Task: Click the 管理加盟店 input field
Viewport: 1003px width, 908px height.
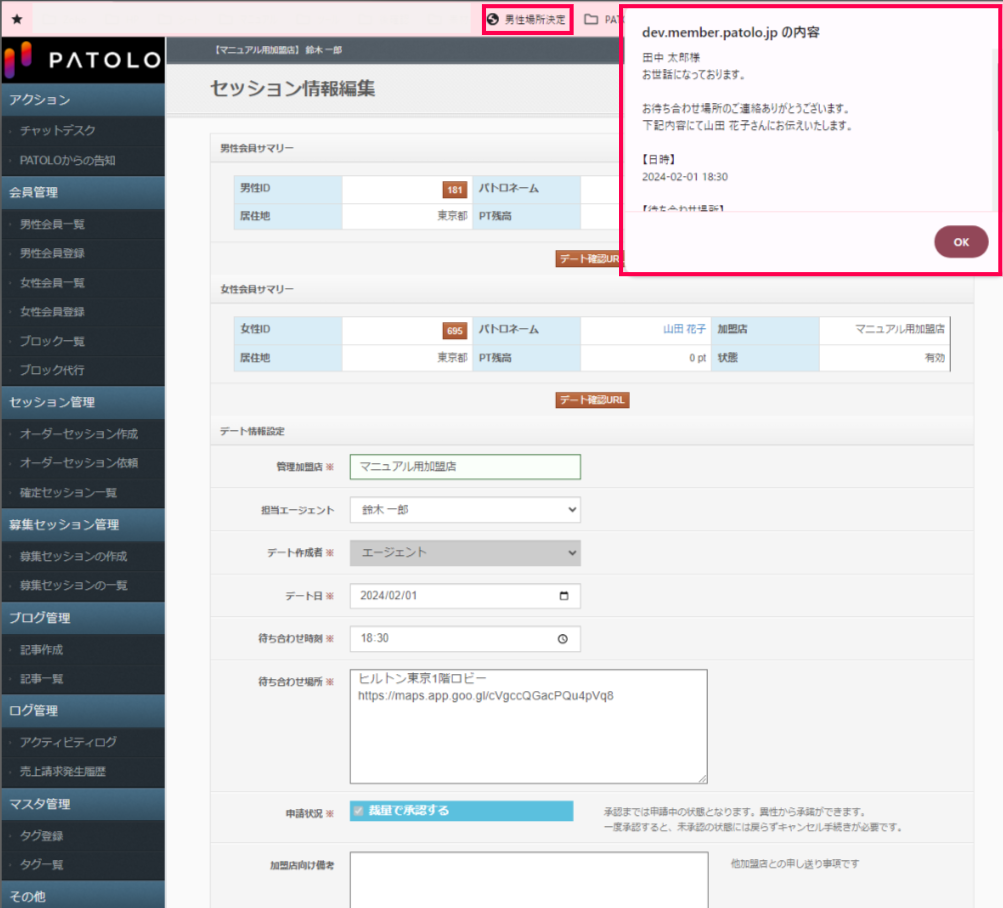Action: 465,467
